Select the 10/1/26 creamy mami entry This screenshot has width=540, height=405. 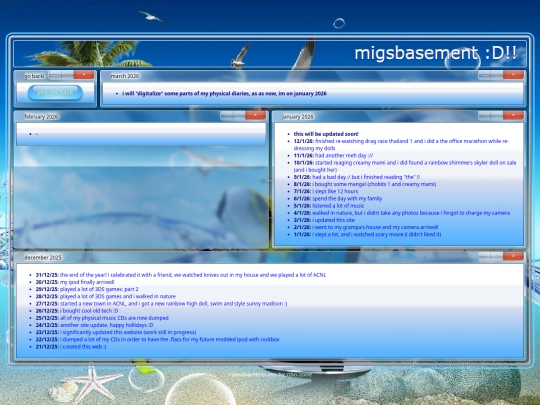pos(405,166)
